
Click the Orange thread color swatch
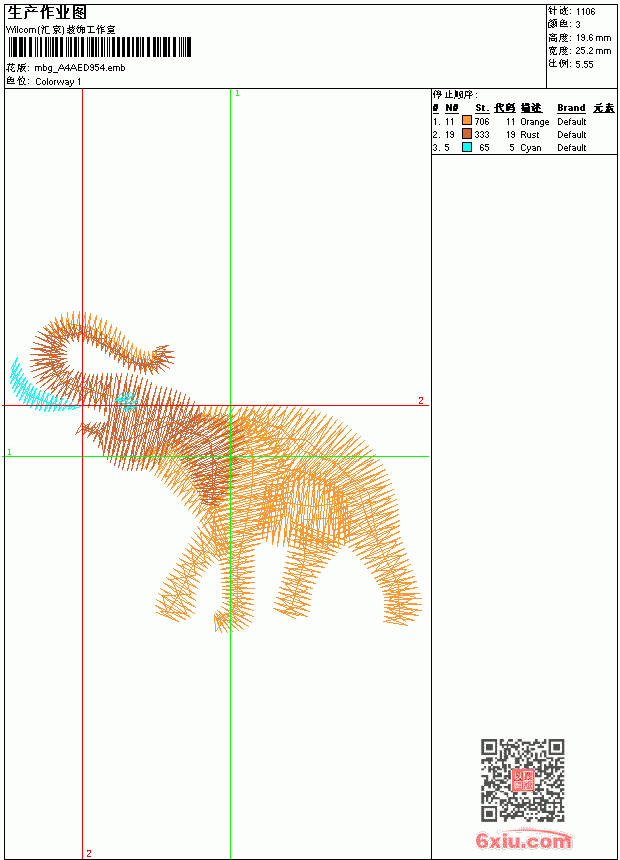(x=467, y=121)
